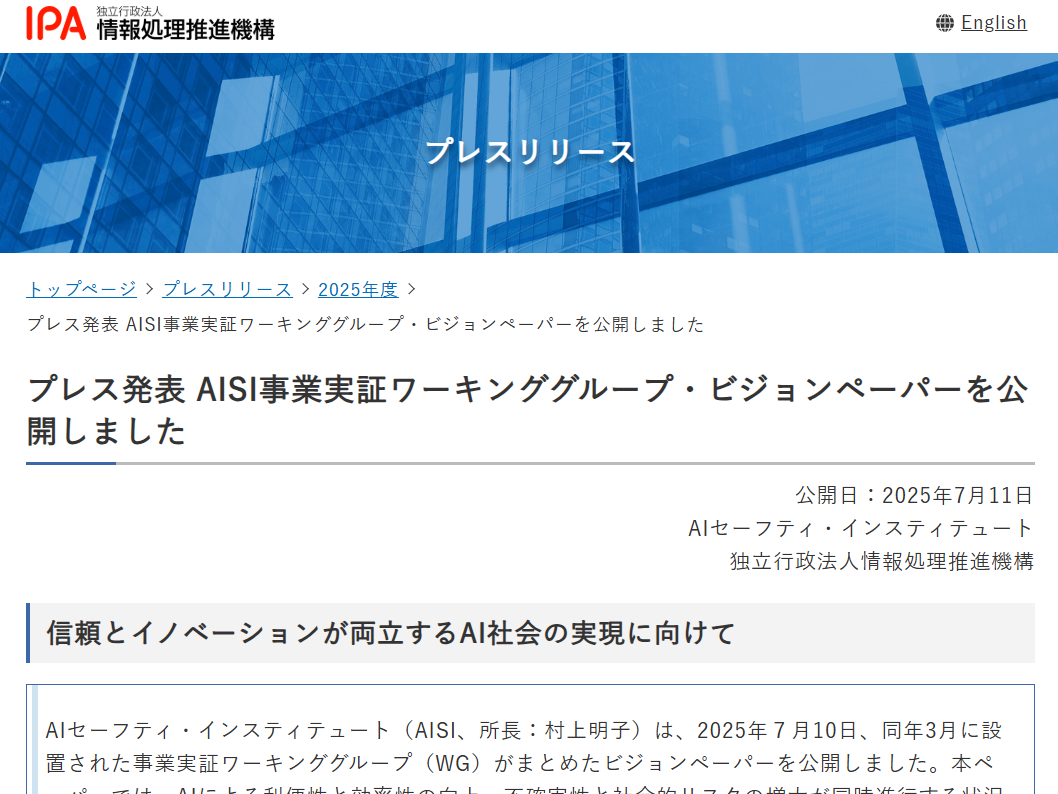Switch the site language to English
Image resolution: width=1058 pixels, height=794 pixels.
[993, 23]
